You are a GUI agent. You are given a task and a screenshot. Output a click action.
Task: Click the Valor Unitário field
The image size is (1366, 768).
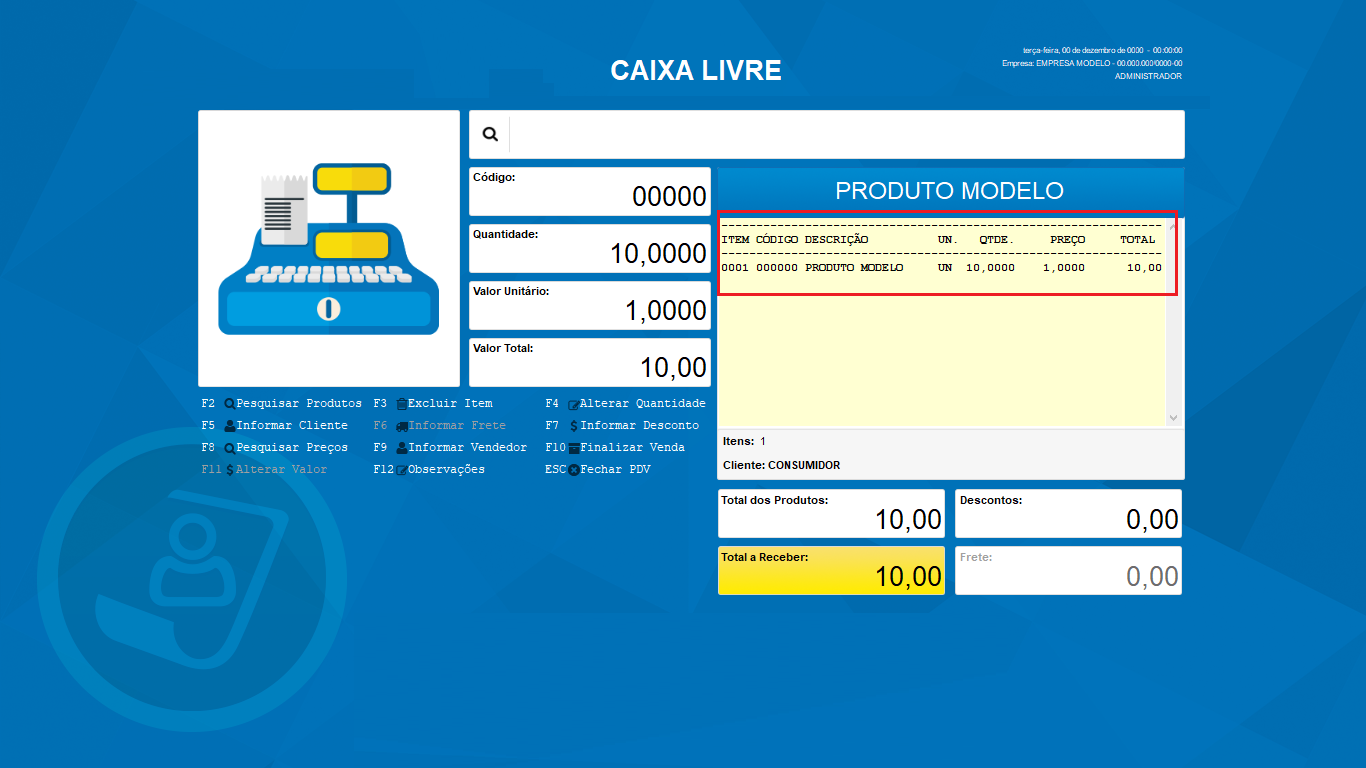590,305
